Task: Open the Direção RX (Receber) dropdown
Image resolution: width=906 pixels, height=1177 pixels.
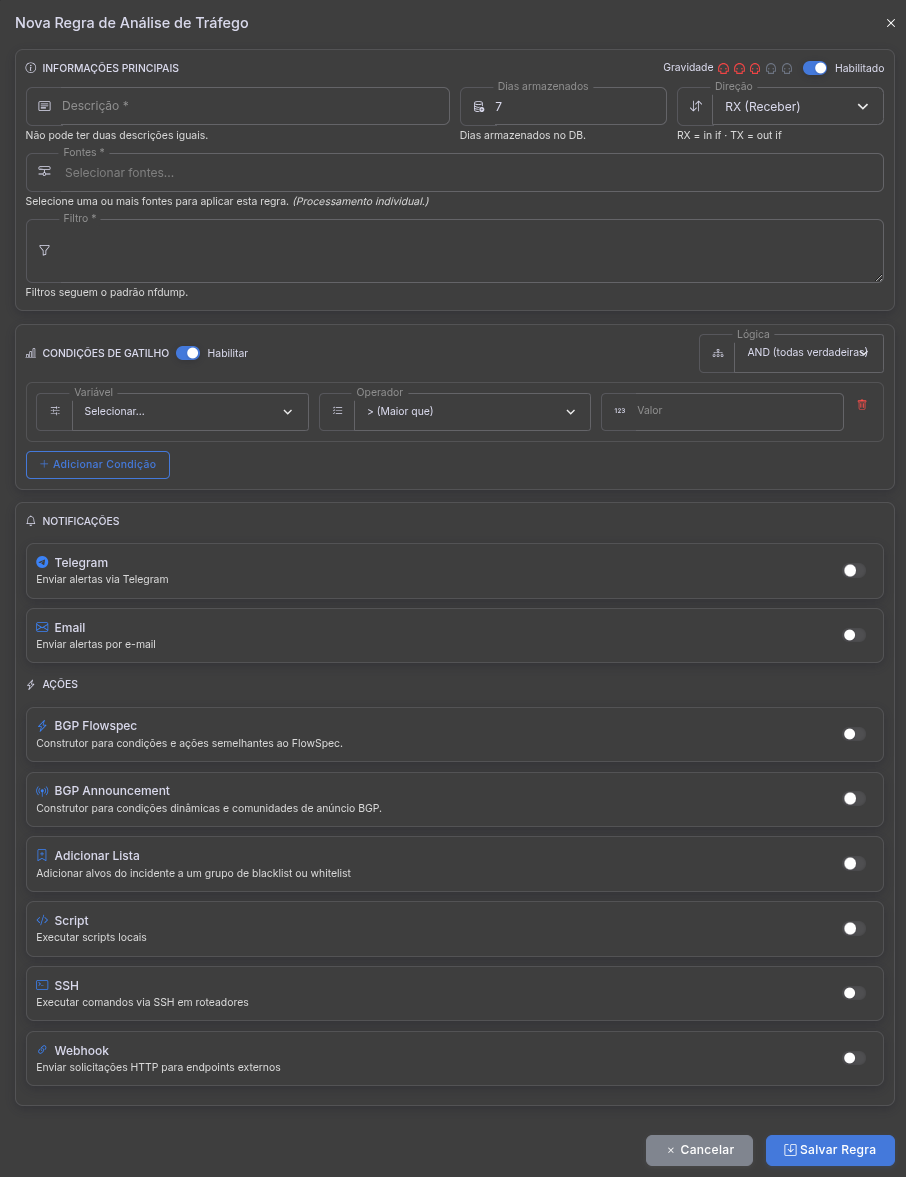Action: 798,106
